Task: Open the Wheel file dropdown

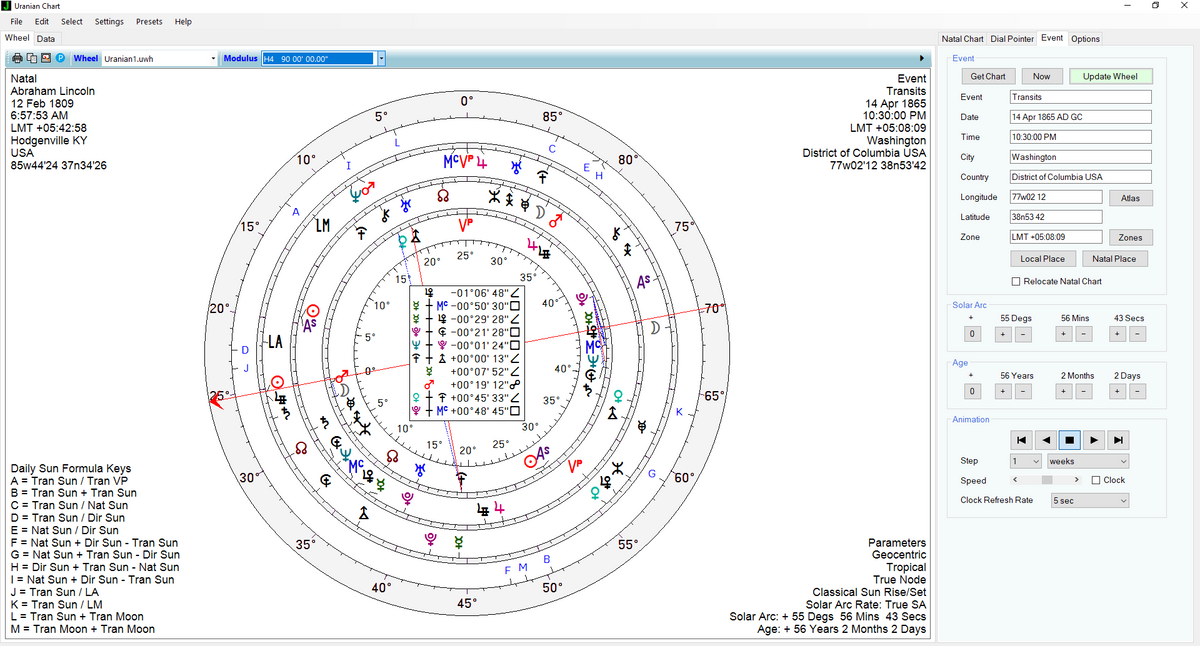Action: coord(214,59)
